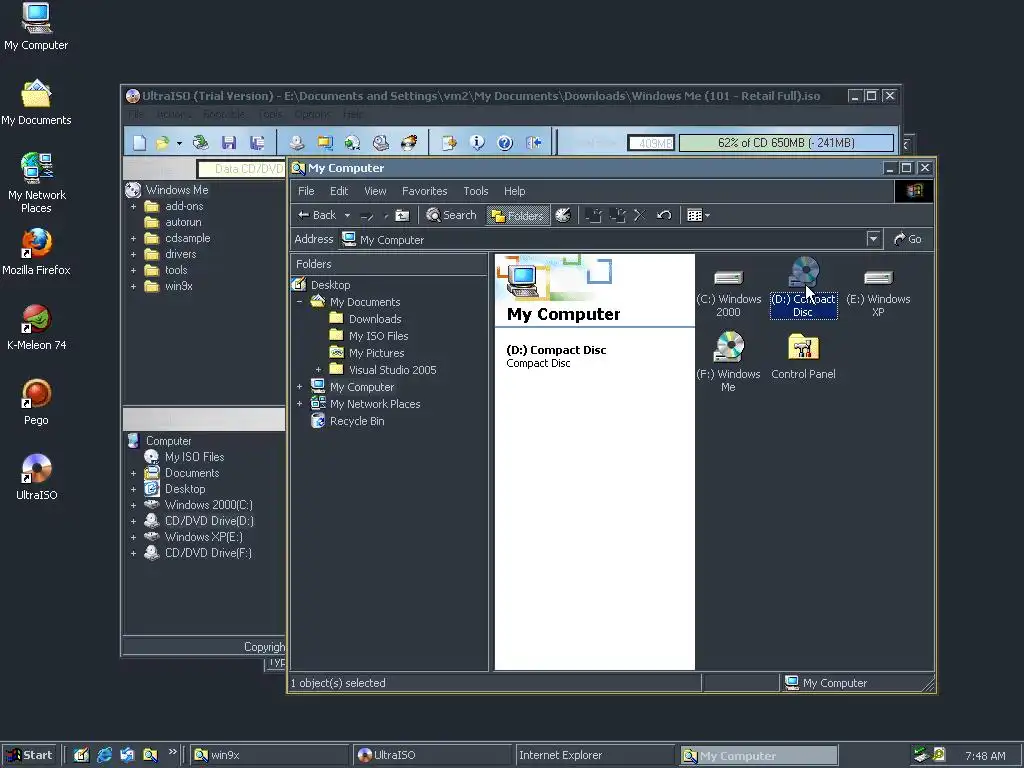The height and width of the screenshot is (768, 1024).
Task: Click the Search button in Explorer toolbar
Action: coord(451,215)
